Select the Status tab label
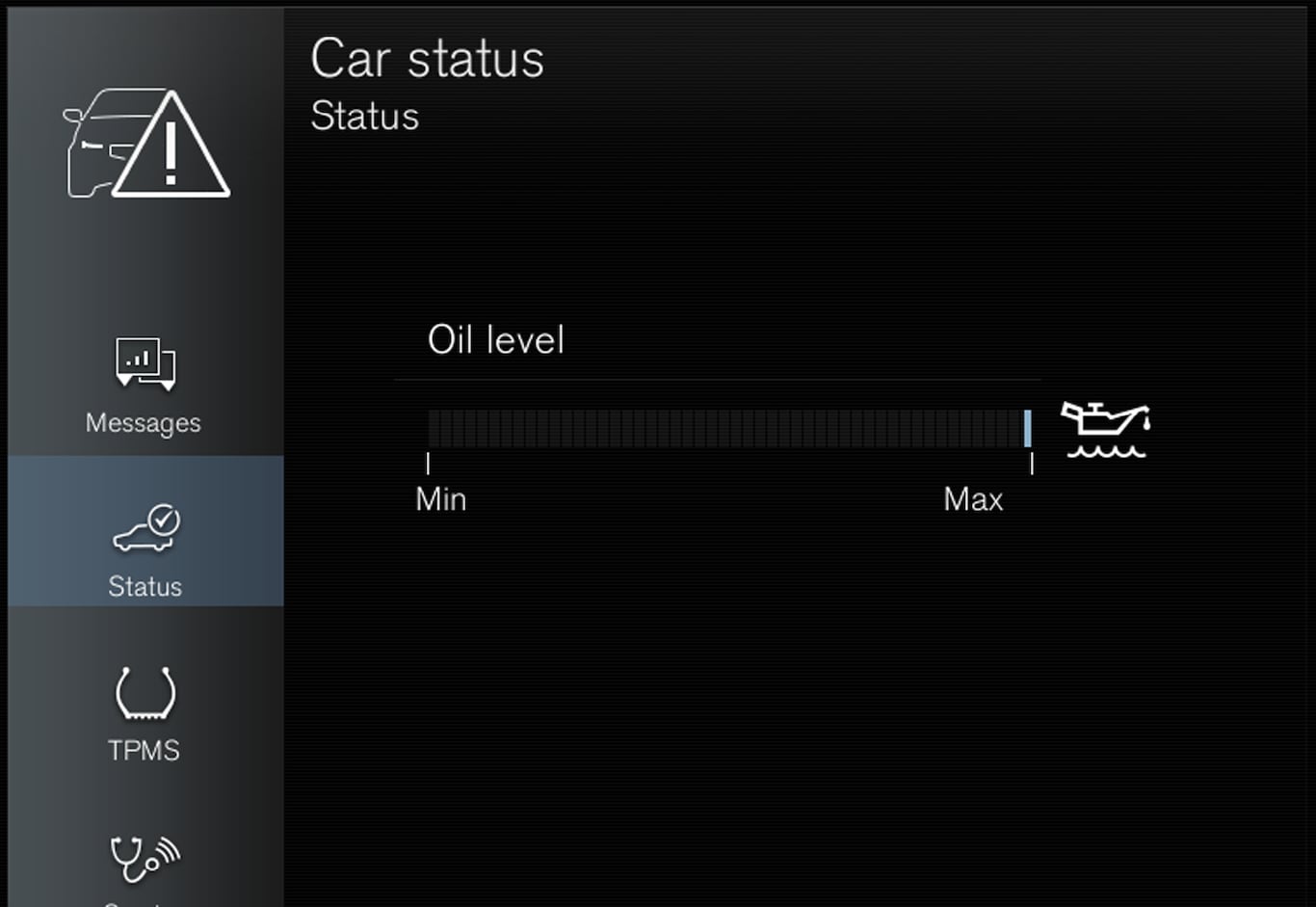This screenshot has width=1316, height=907. coord(145,586)
